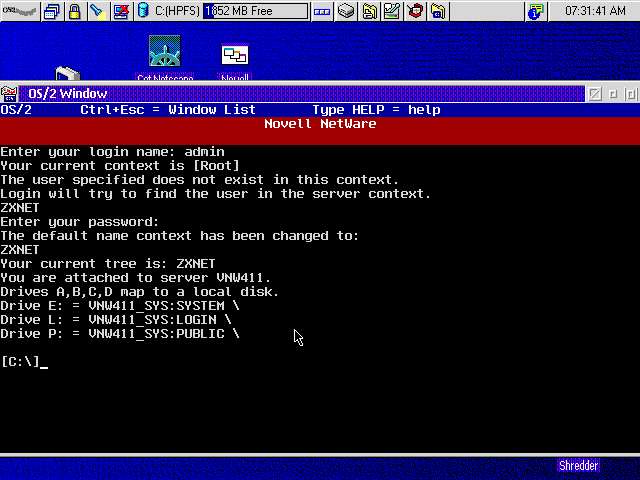The height and width of the screenshot is (480, 640).
Task: Click the 'Drive E: = VNW411_SYS:SYSTEM' line
Action: 120,306
